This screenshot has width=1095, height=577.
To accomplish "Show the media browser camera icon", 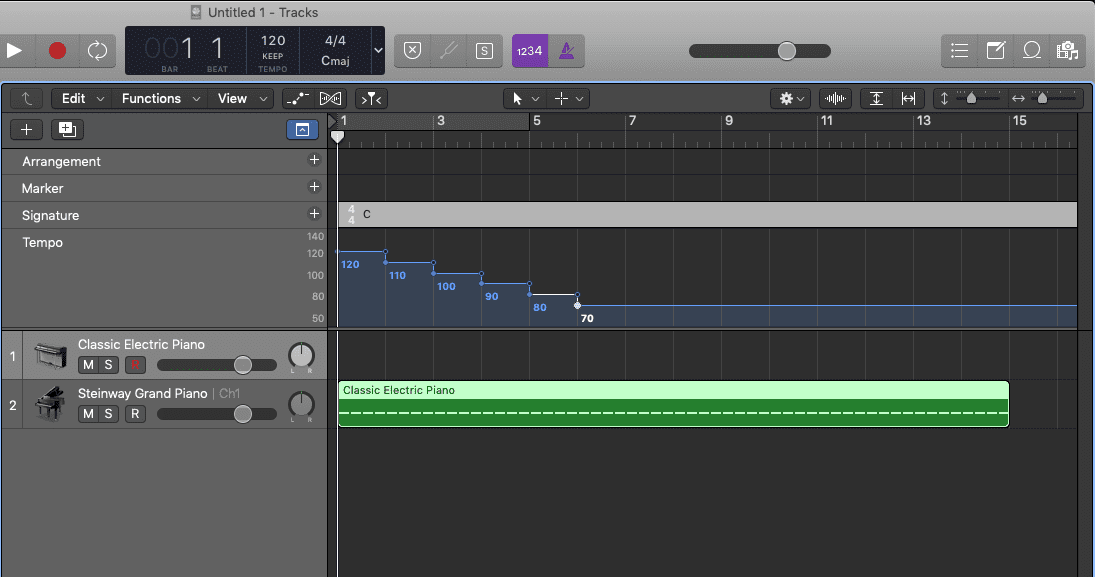I will coord(1067,51).
